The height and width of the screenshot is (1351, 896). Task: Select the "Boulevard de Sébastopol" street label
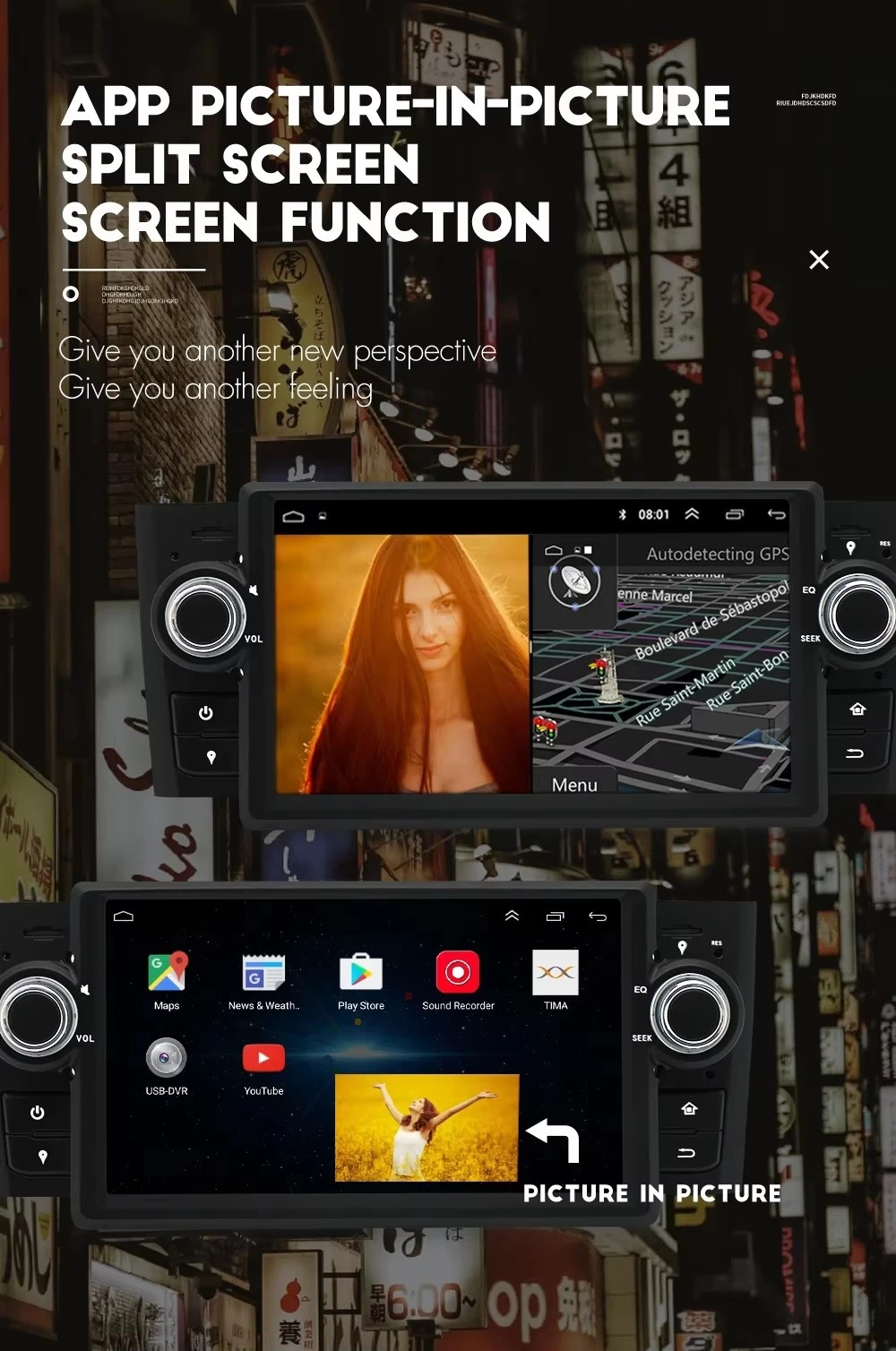click(x=711, y=619)
